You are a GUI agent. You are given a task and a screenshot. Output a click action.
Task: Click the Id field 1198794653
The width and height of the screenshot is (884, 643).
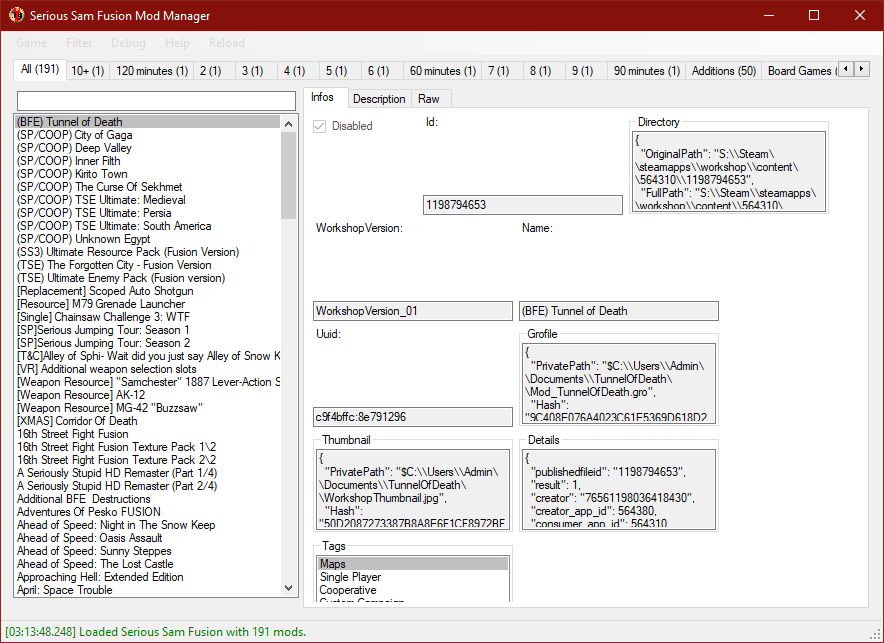(523, 205)
